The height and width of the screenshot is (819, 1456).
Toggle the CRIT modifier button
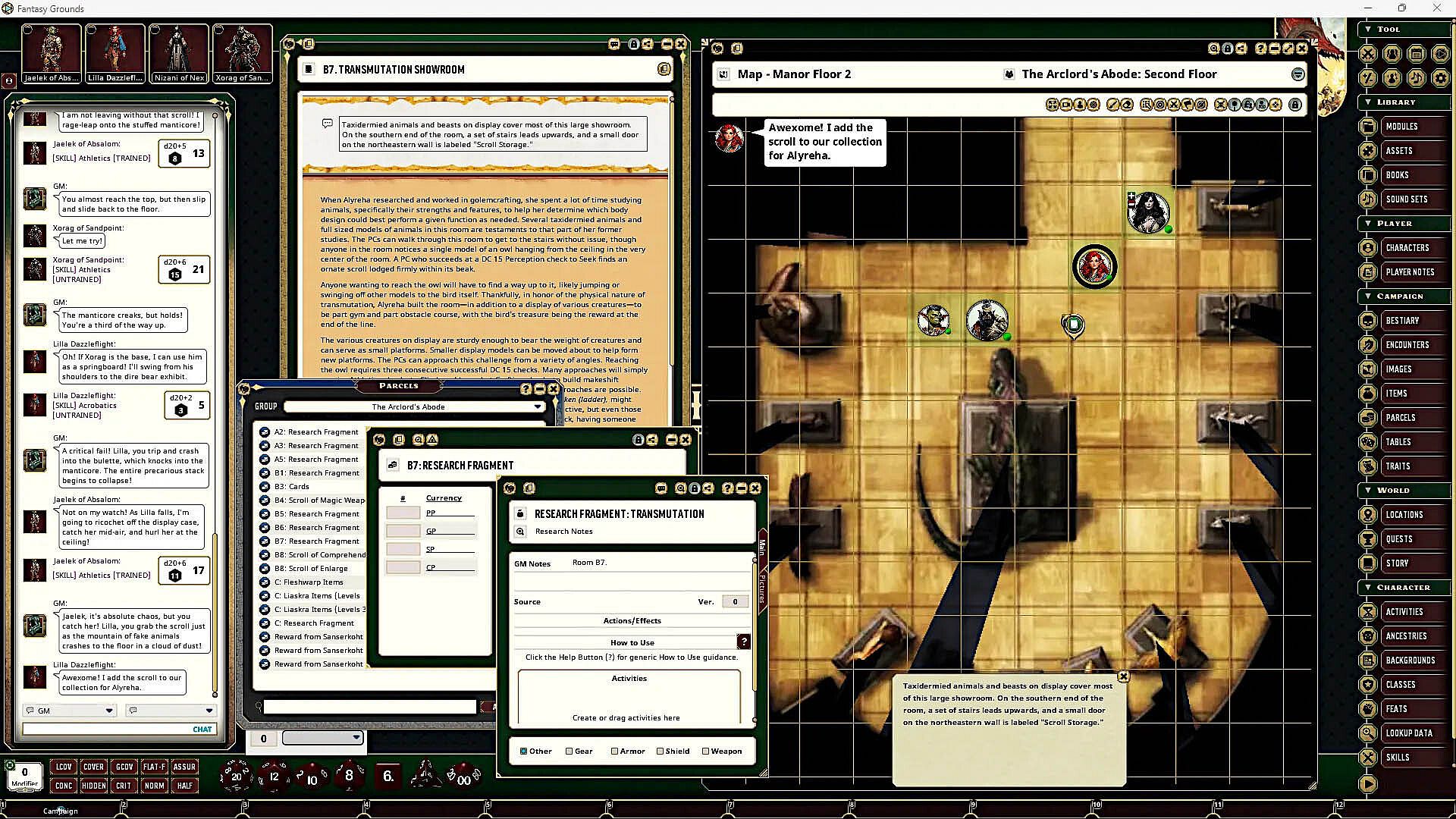tap(124, 786)
